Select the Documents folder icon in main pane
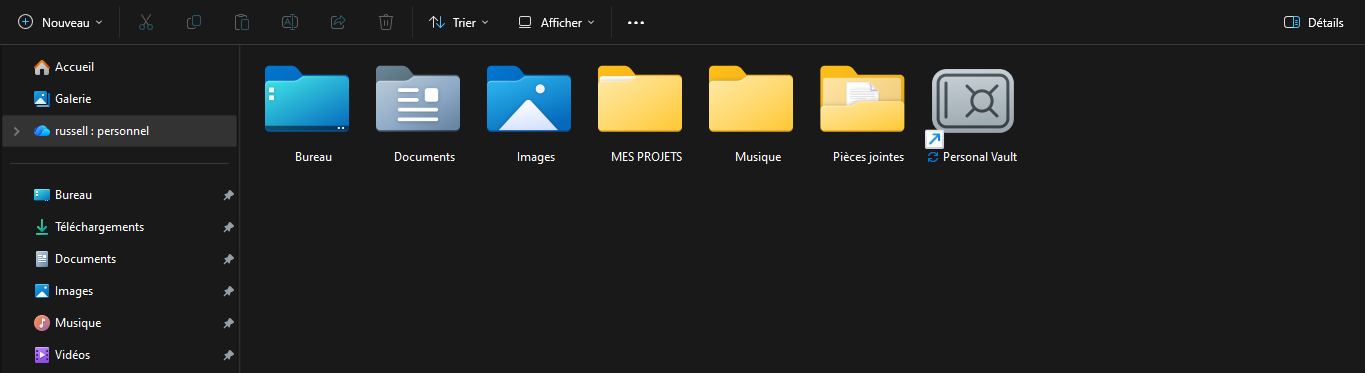The height and width of the screenshot is (373, 1365). coord(418,99)
